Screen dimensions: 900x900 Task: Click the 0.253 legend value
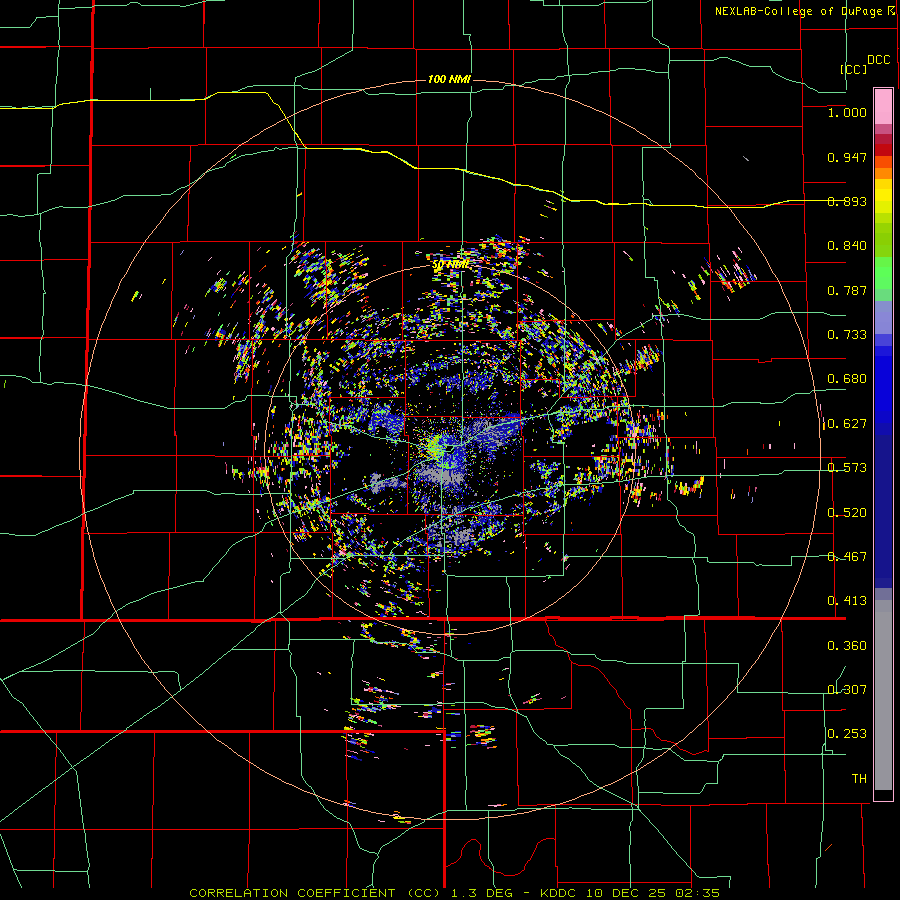point(847,734)
